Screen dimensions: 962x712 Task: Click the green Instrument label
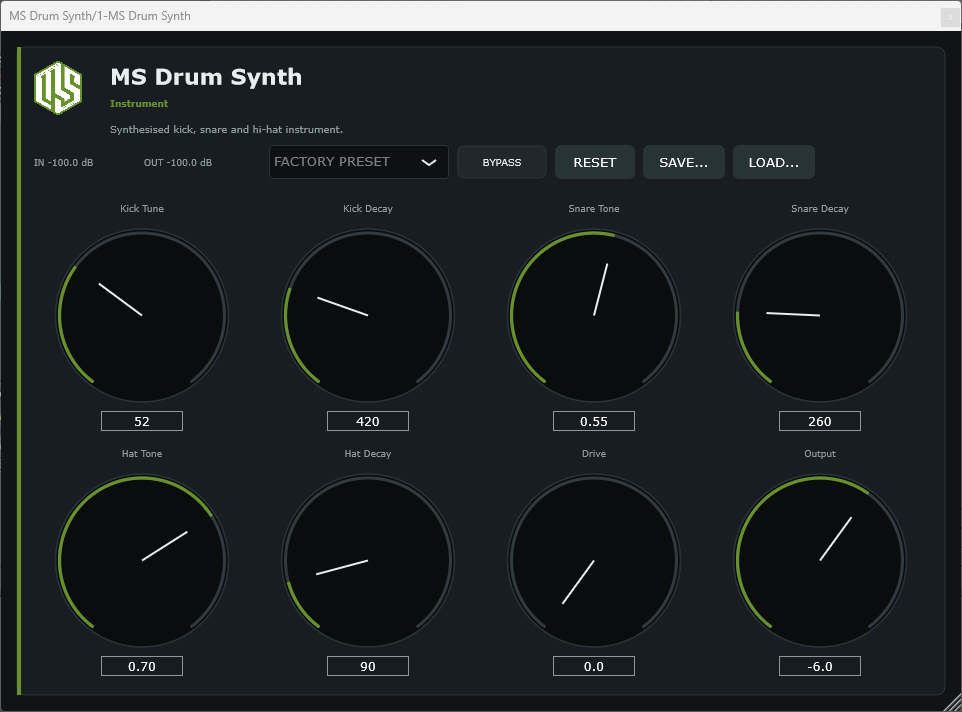(139, 104)
